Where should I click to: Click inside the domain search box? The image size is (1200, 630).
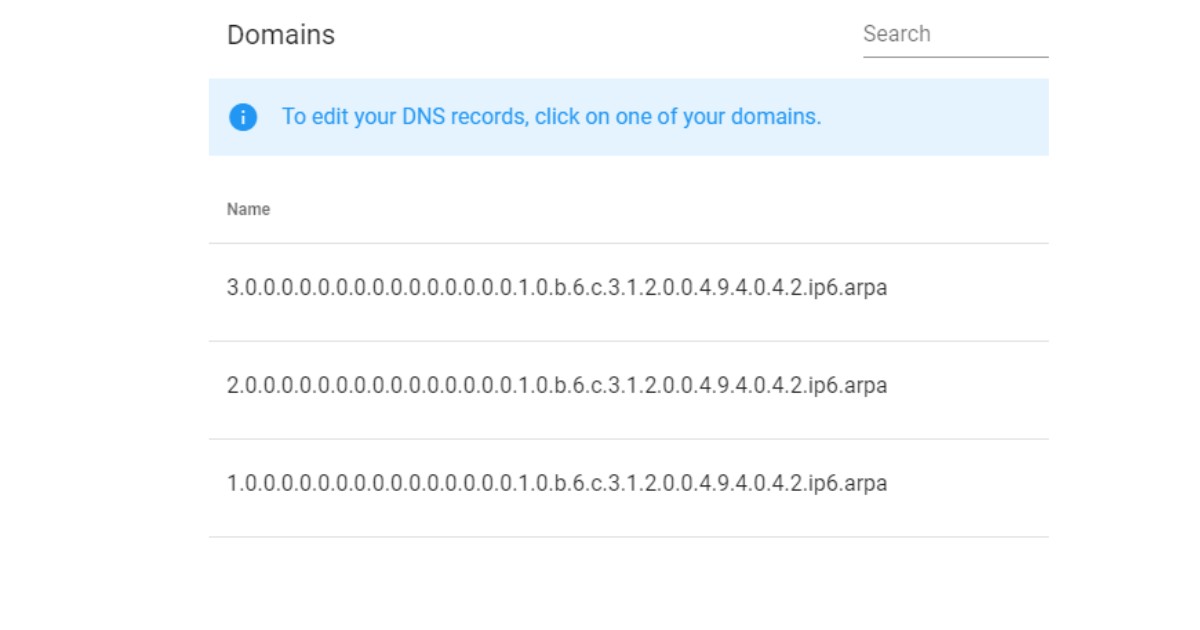(955, 35)
